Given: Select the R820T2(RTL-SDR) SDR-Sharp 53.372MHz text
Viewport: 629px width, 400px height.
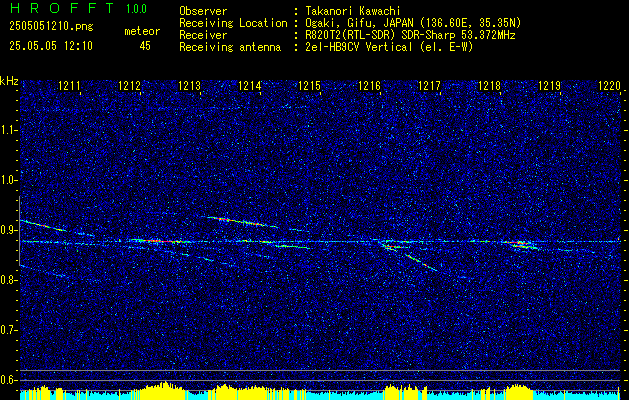Looking at the screenshot, I should [410, 35].
